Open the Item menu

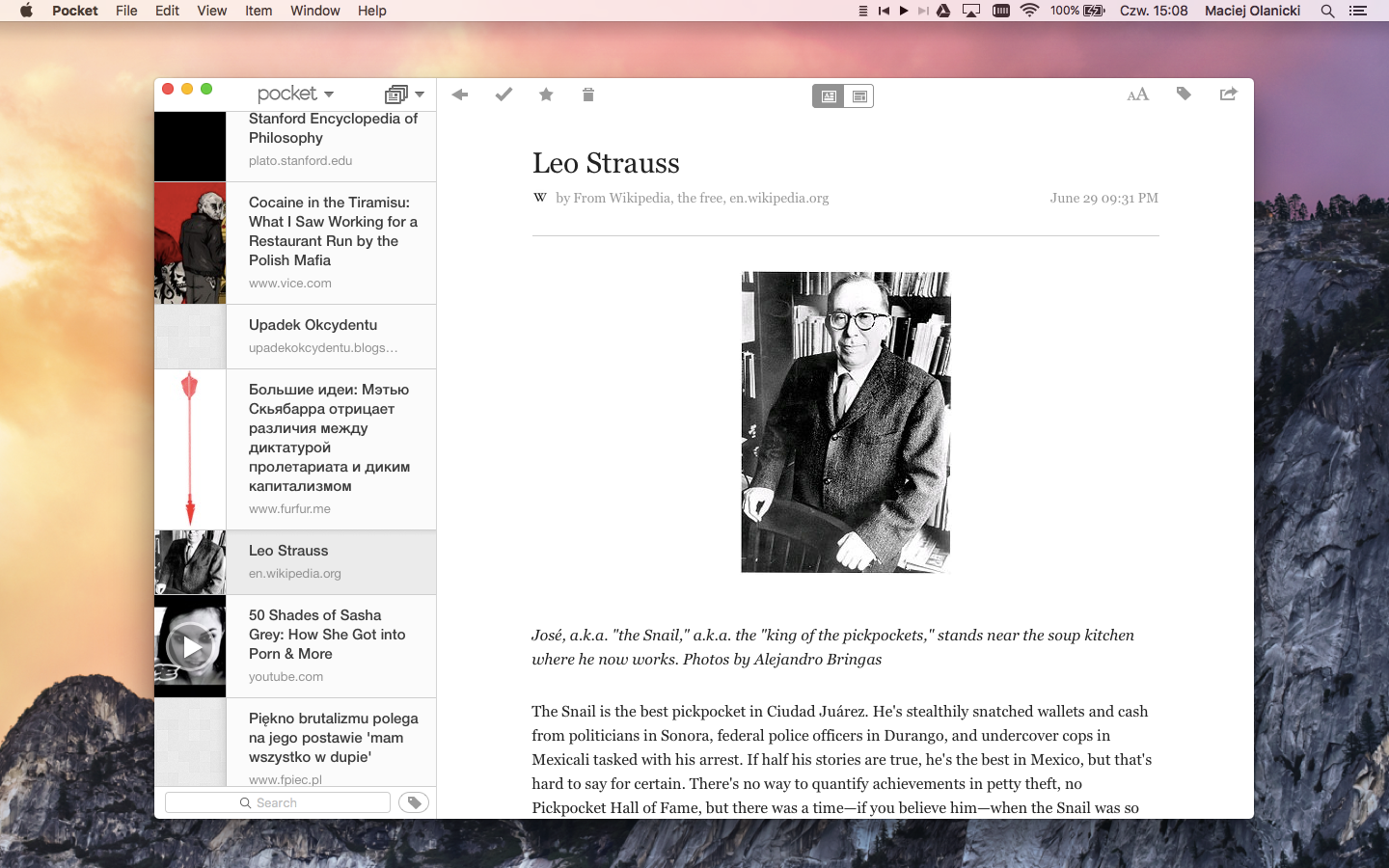(x=259, y=11)
